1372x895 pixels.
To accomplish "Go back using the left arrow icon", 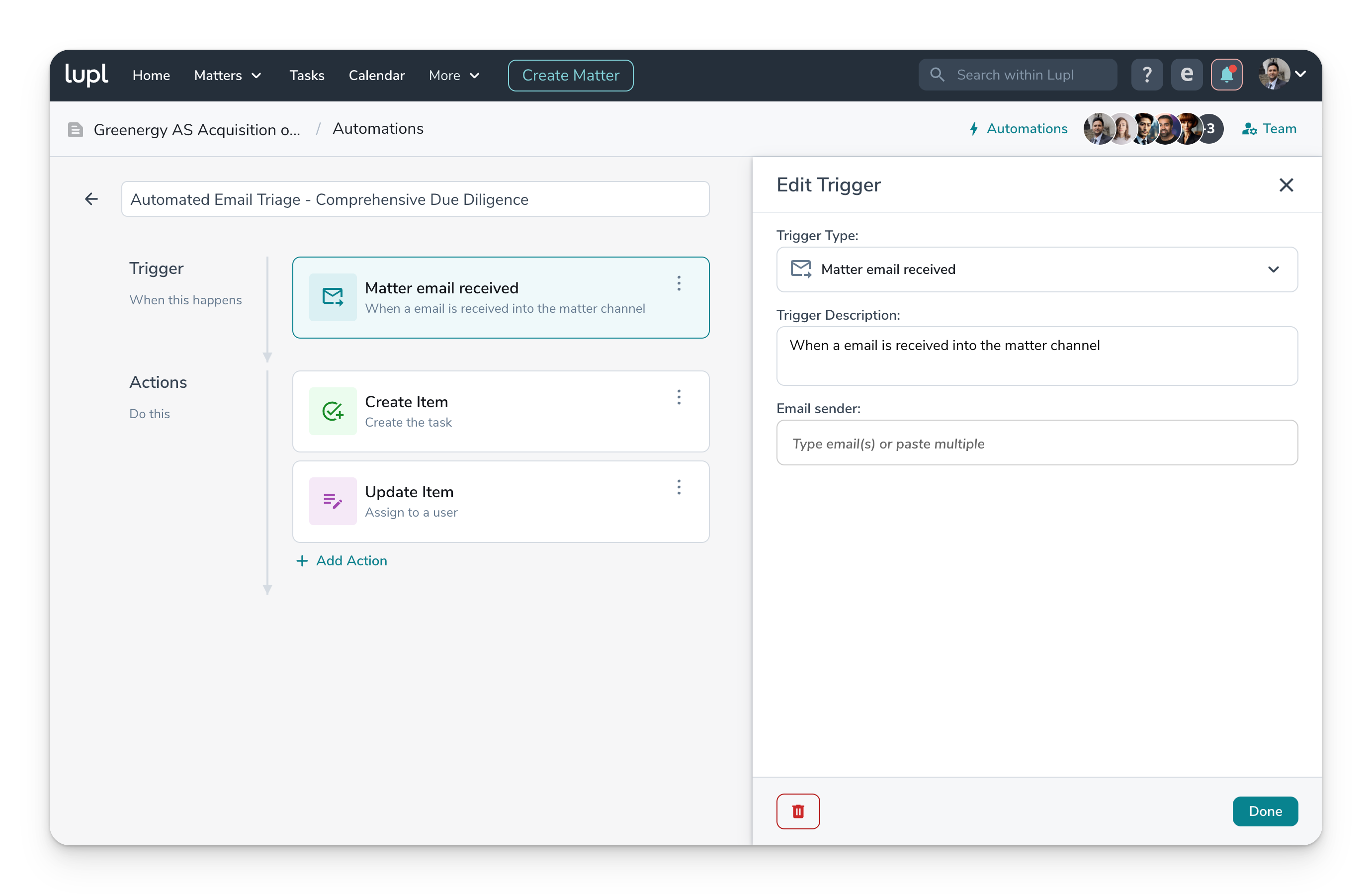I will (91, 199).
